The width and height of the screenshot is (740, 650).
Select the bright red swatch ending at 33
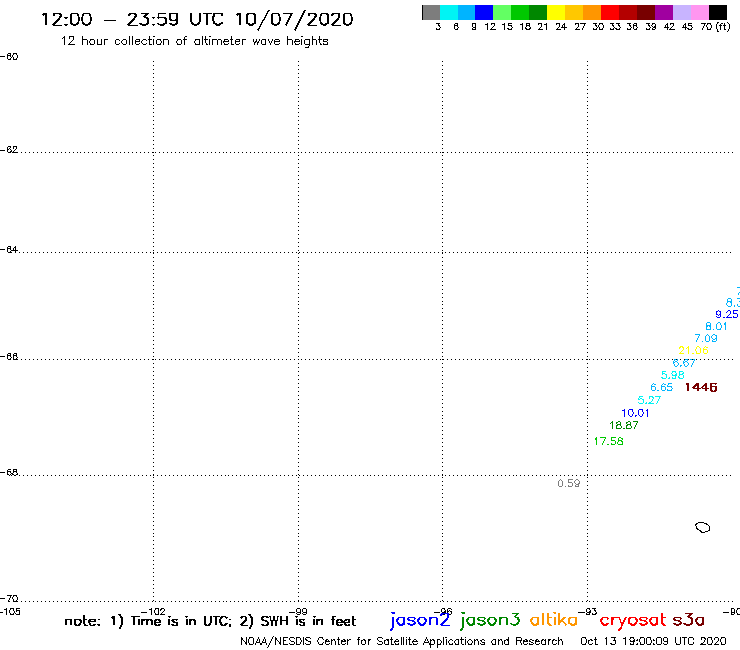click(x=610, y=12)
